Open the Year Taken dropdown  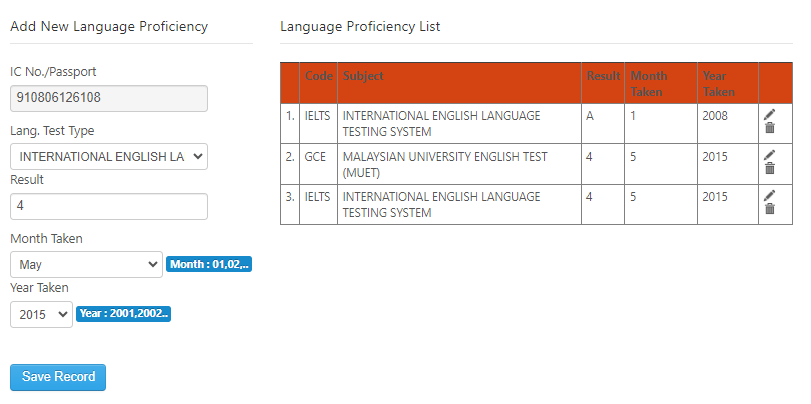click(41, 314)
